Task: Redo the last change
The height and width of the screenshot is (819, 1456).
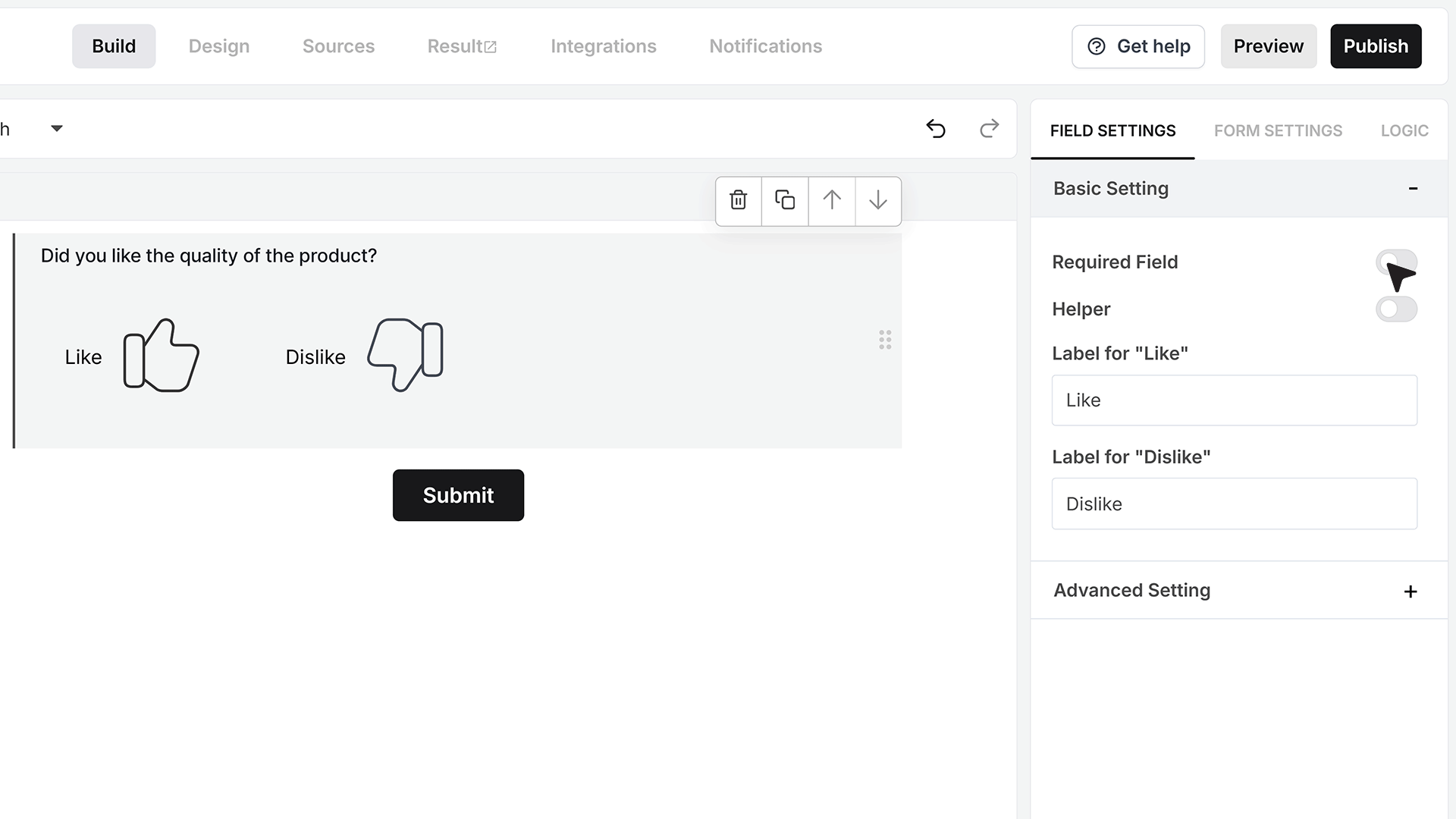Action: (x=989, y=129)
